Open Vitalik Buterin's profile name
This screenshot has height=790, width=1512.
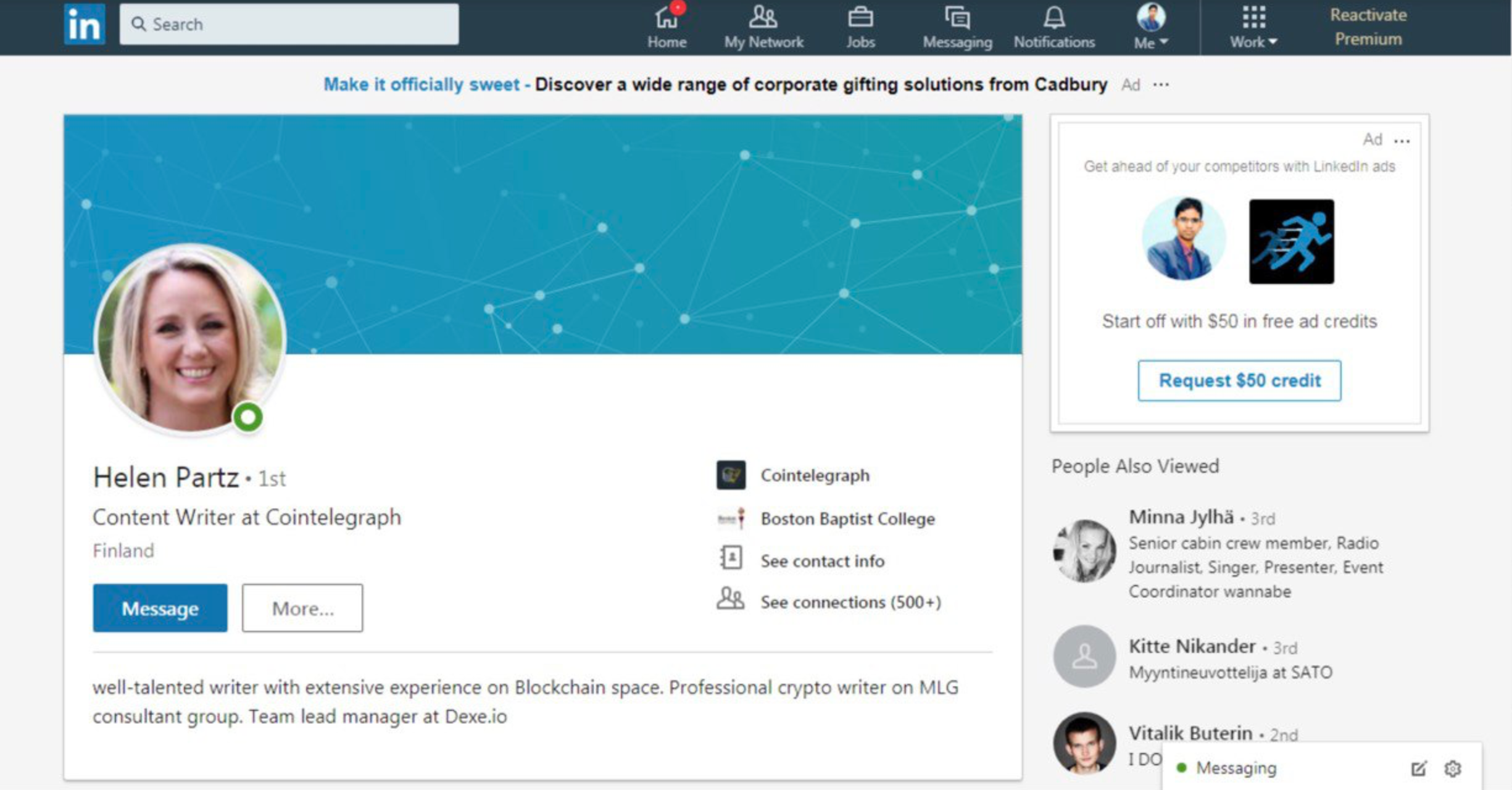coord(1190,733)
